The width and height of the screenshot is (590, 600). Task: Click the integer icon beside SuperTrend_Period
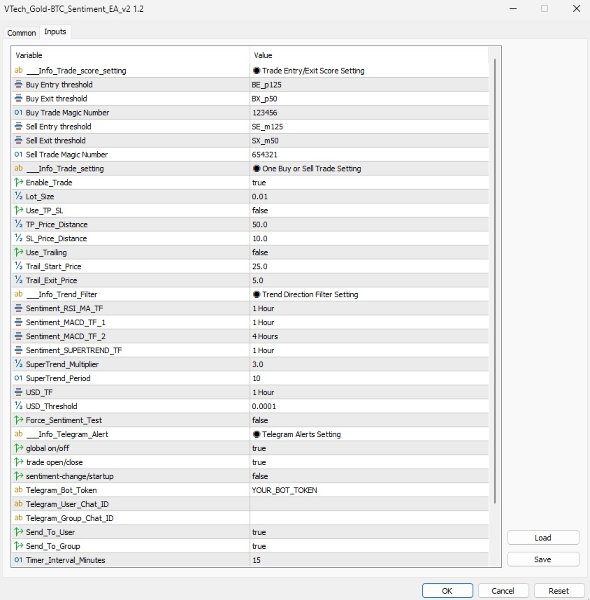[18, 378]
